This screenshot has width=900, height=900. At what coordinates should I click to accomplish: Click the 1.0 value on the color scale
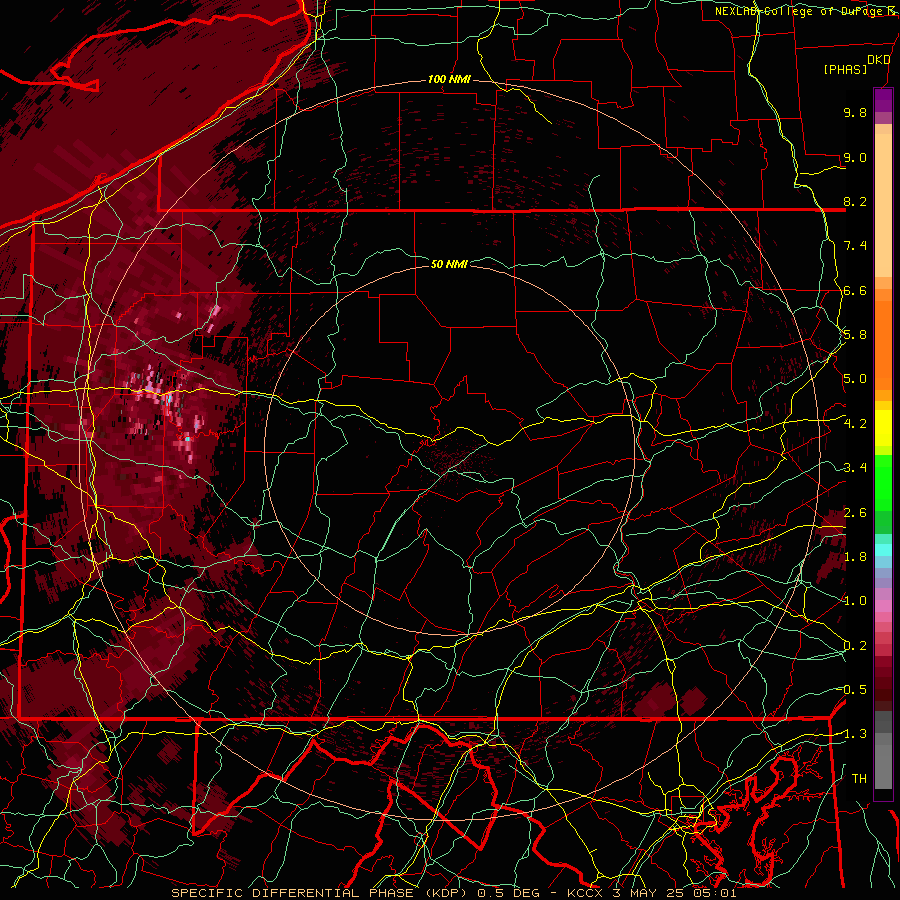pyautogui.click(x=855, y=601)
